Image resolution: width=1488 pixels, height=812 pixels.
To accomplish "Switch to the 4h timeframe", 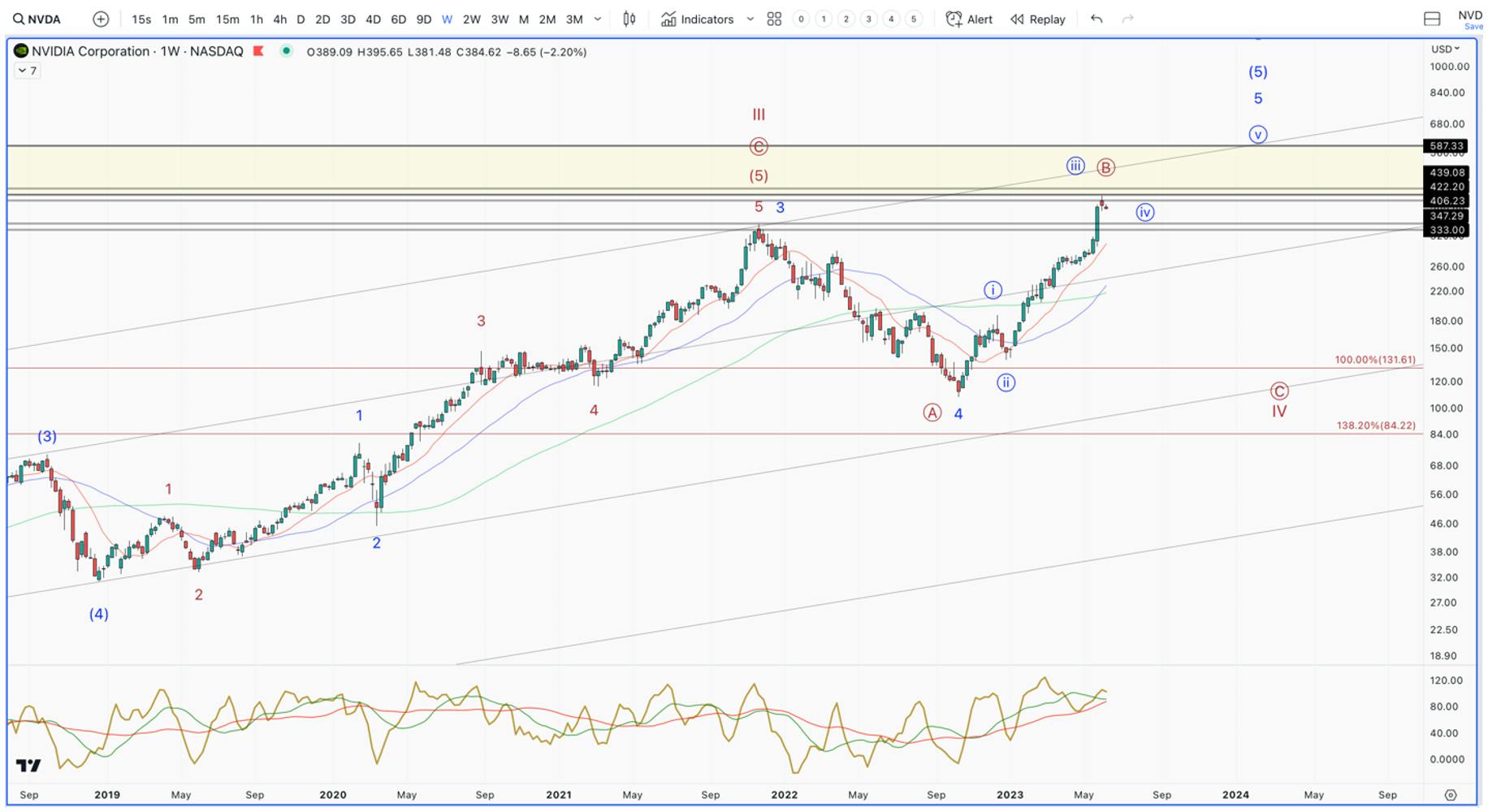I will [x=279, y=19].
